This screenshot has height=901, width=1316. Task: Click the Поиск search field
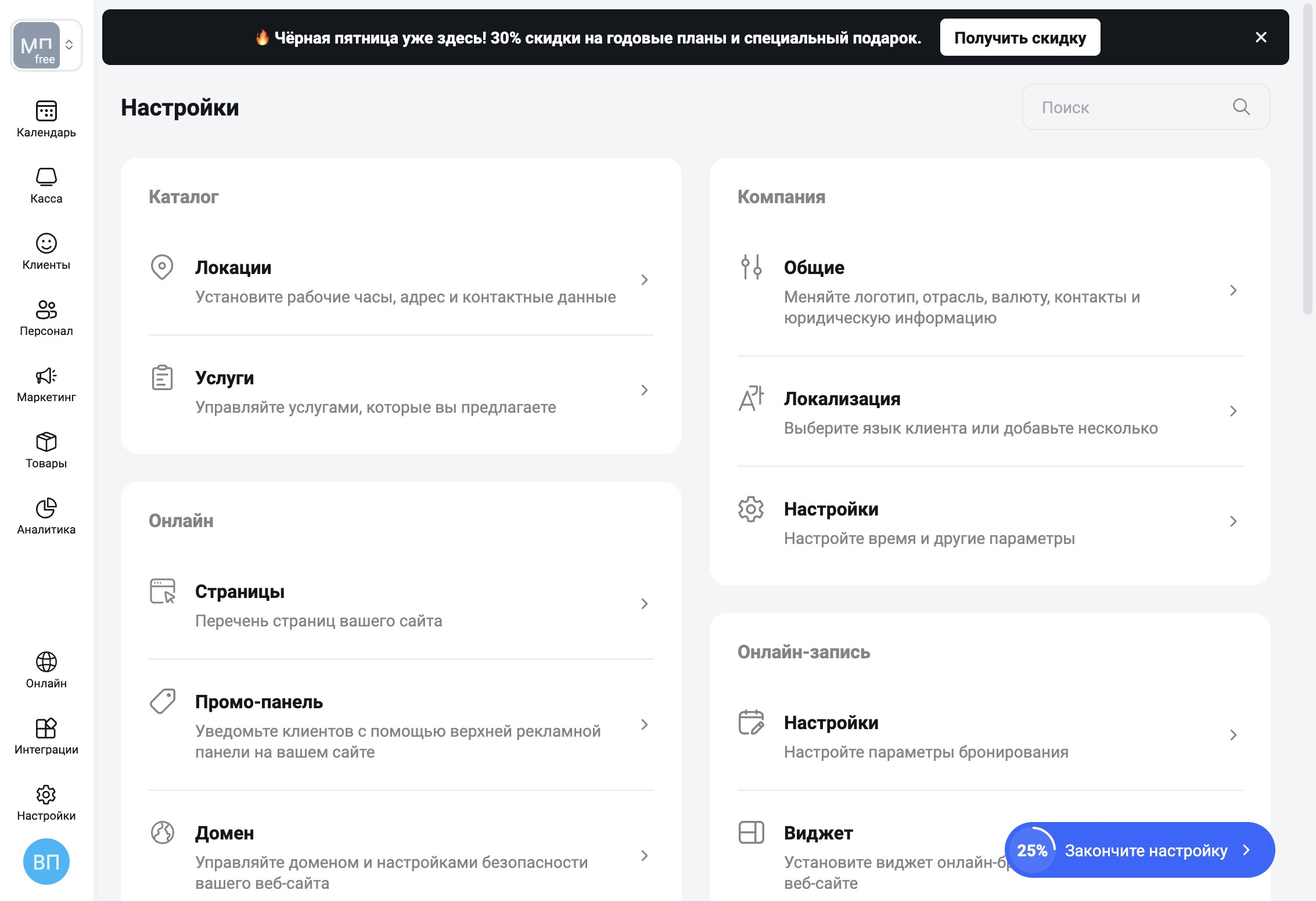click(x=1127, y=107)
